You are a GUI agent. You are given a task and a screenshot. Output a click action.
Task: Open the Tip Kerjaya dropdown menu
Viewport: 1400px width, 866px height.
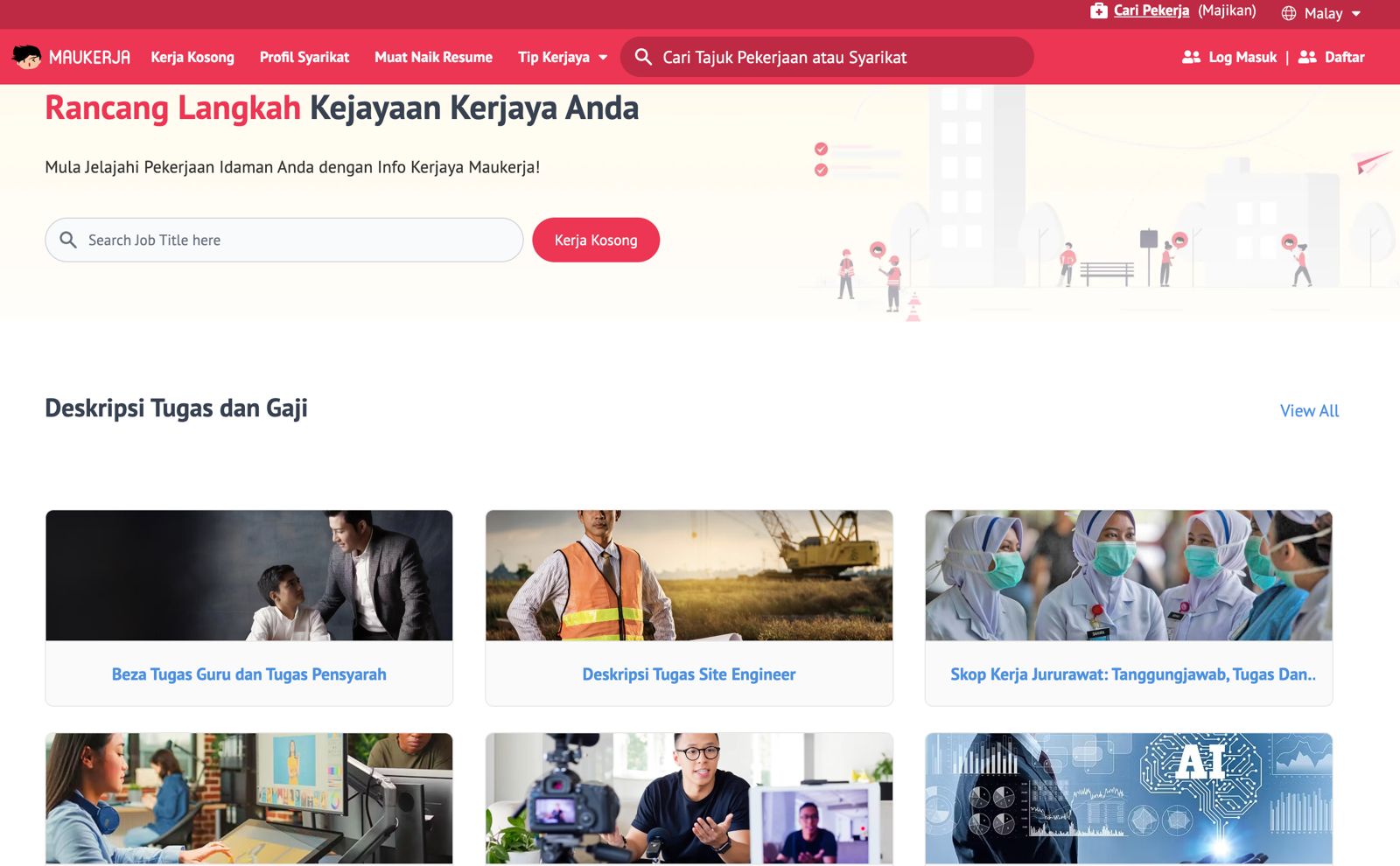pos(561,57)
